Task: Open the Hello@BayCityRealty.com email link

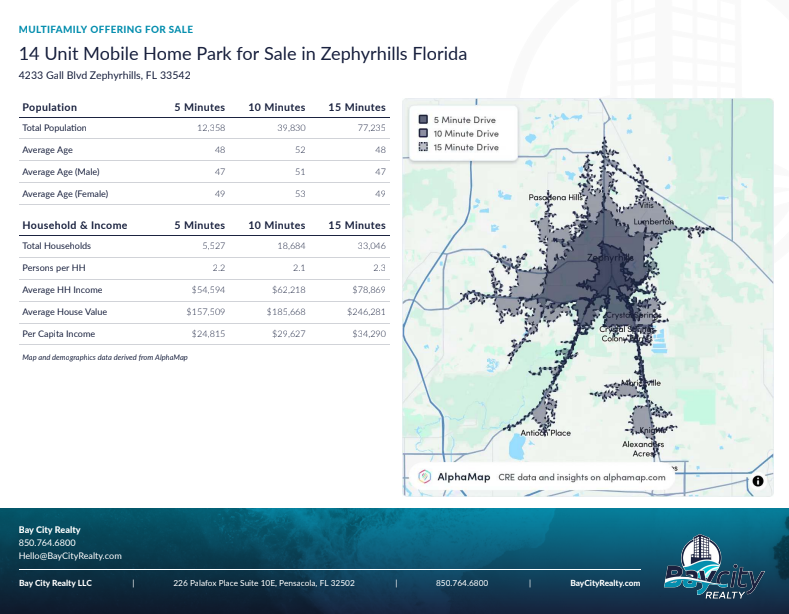Action: tap(70, 556)
